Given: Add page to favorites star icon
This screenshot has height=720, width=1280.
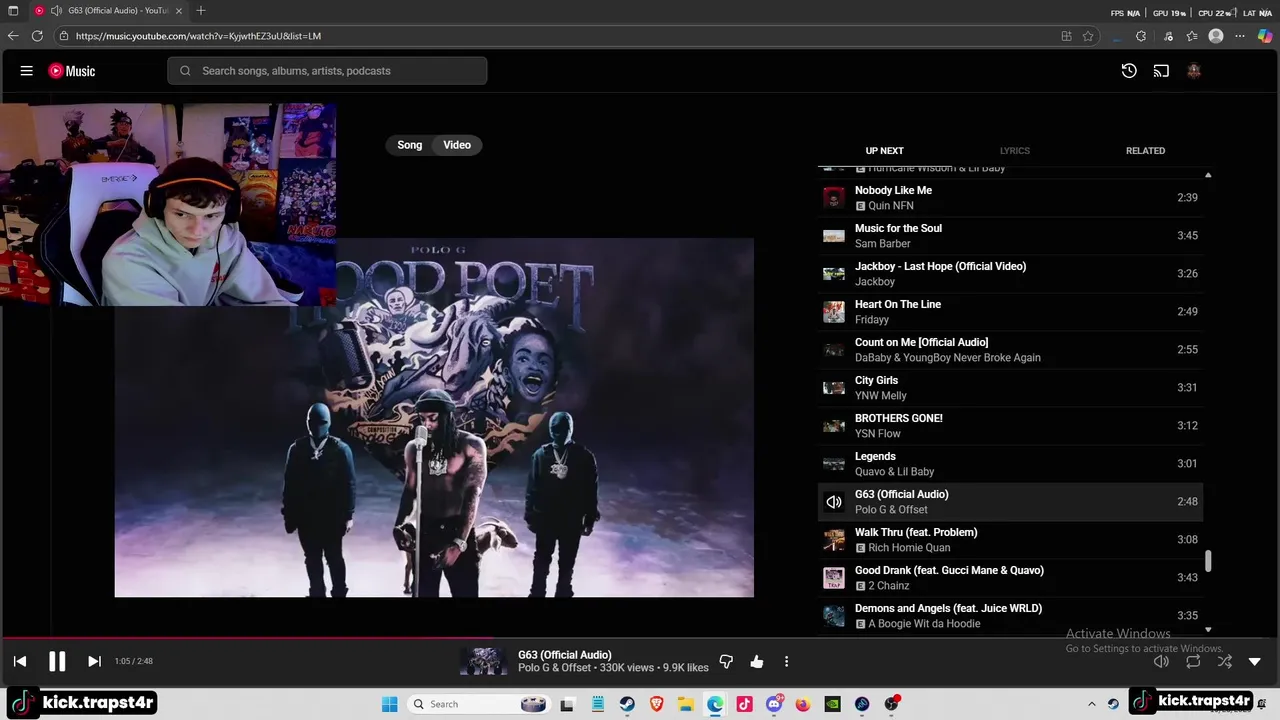Looking at the screenshot, I should [x=1088, y=36].
